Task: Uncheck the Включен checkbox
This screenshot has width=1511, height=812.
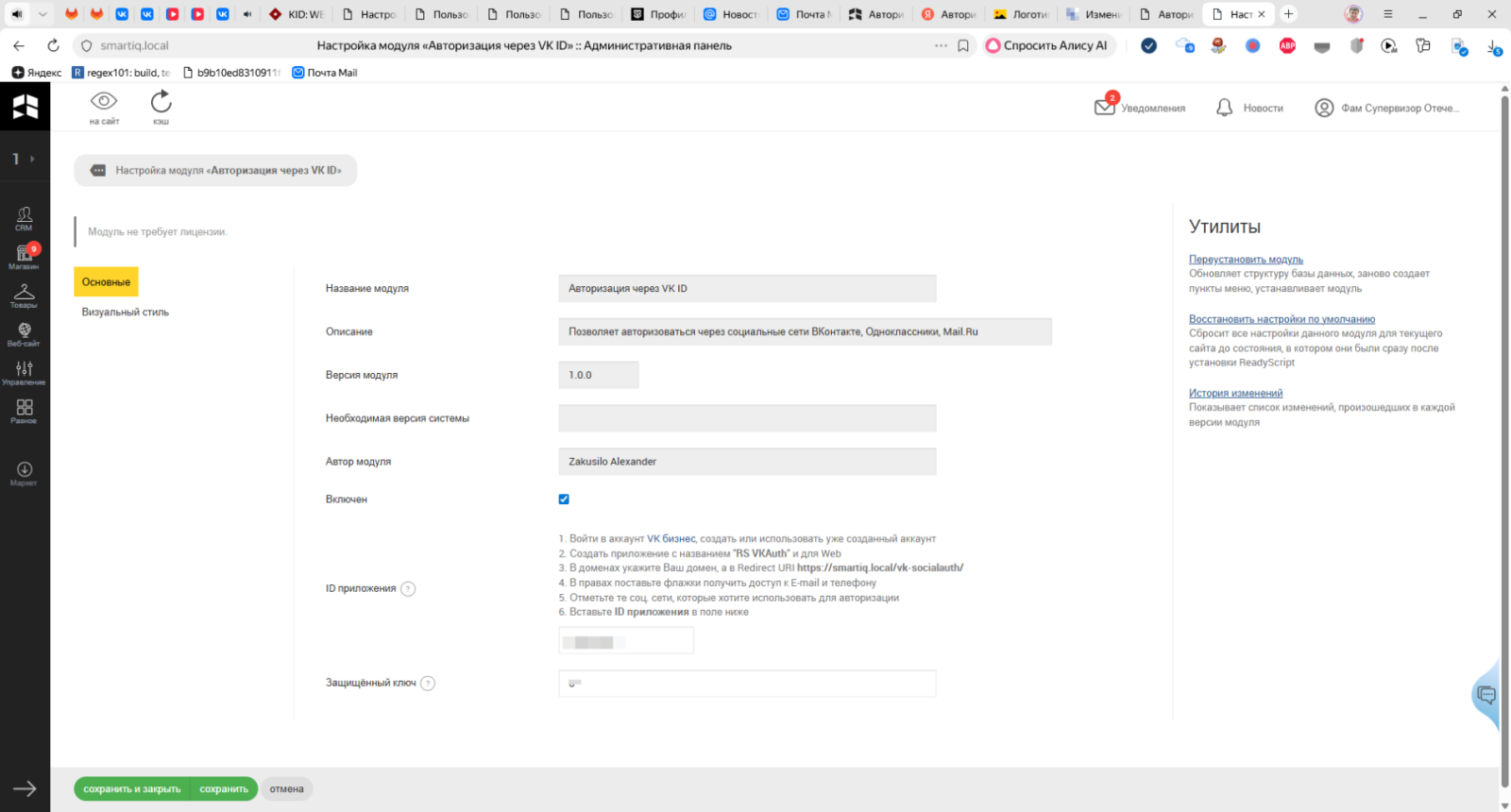Action: 564,499
